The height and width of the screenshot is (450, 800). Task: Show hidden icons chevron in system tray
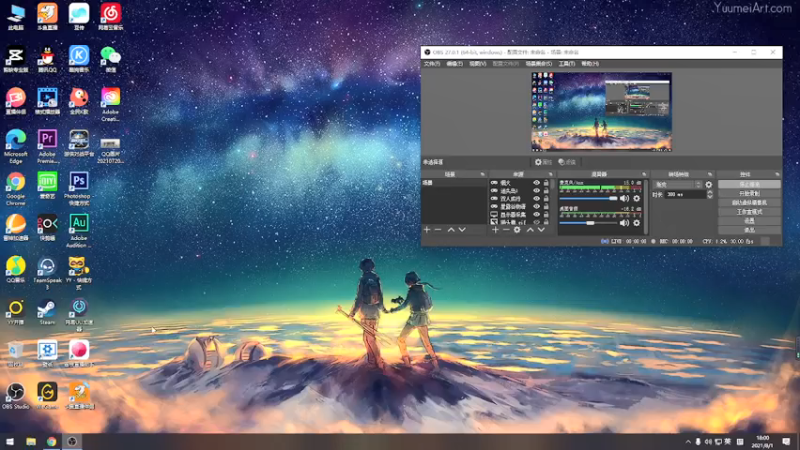pos(688,442)
